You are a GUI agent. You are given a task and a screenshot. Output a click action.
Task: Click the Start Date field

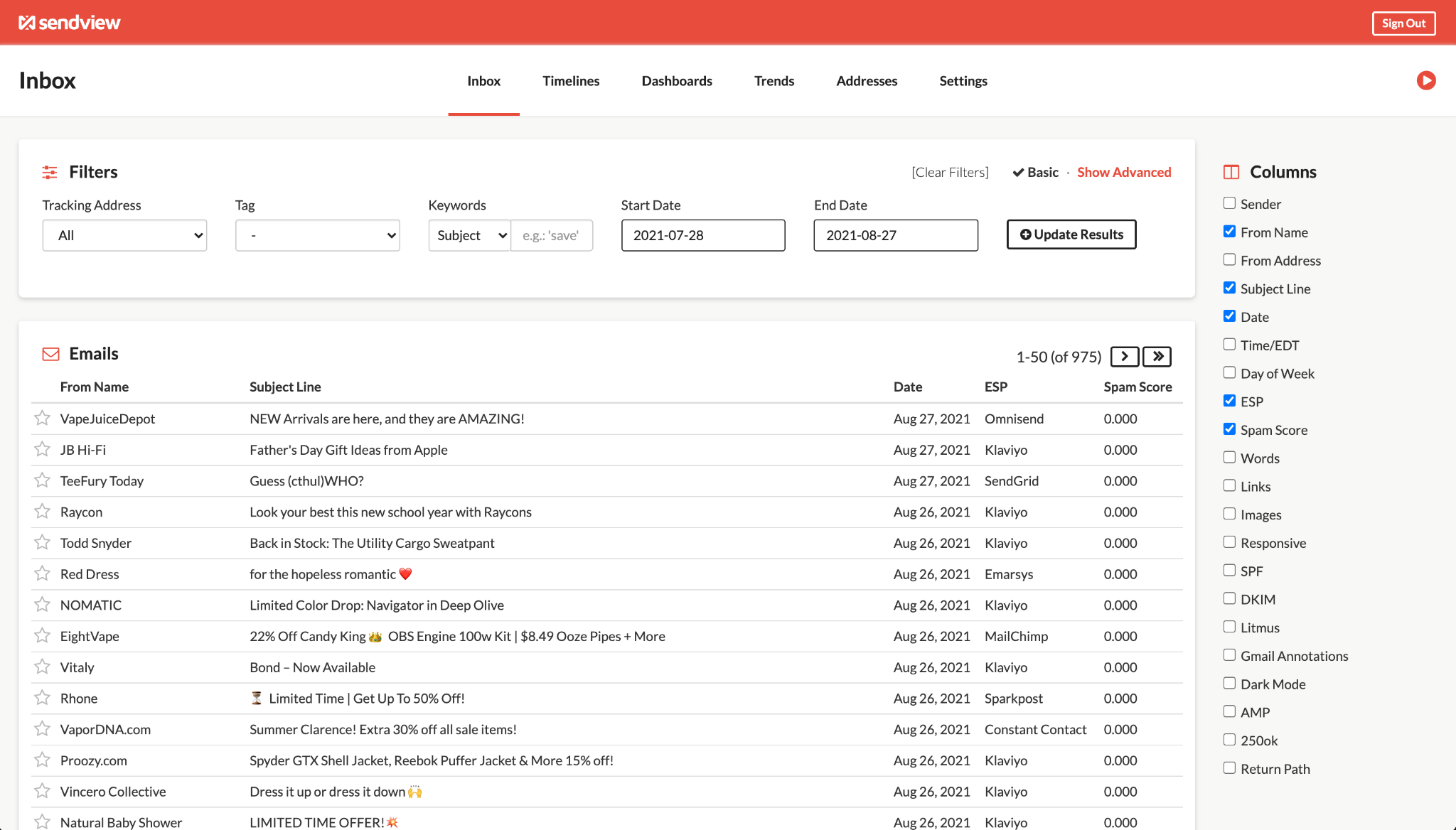coord(703,235)
